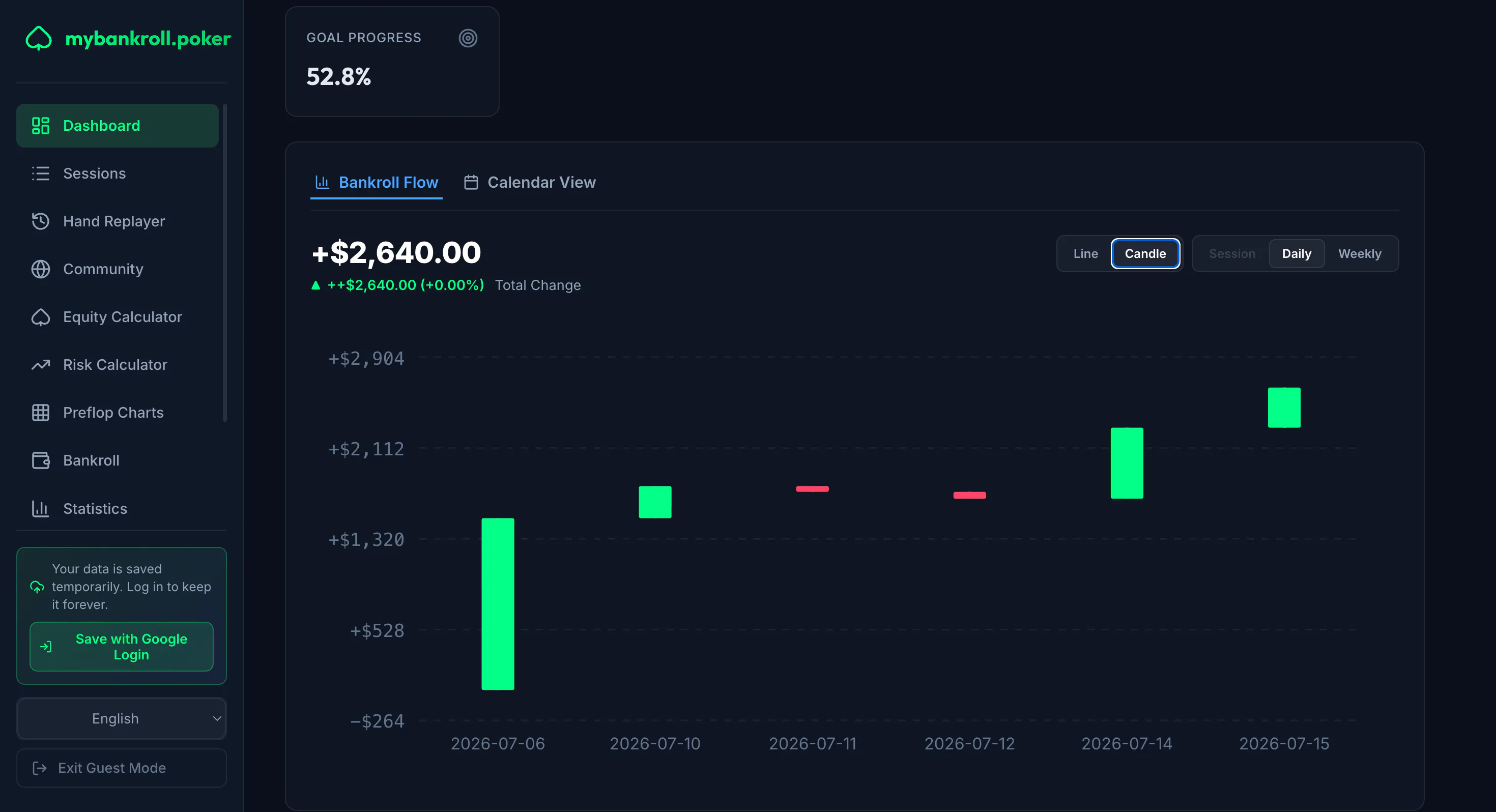Select Daily grouping

1296,254
